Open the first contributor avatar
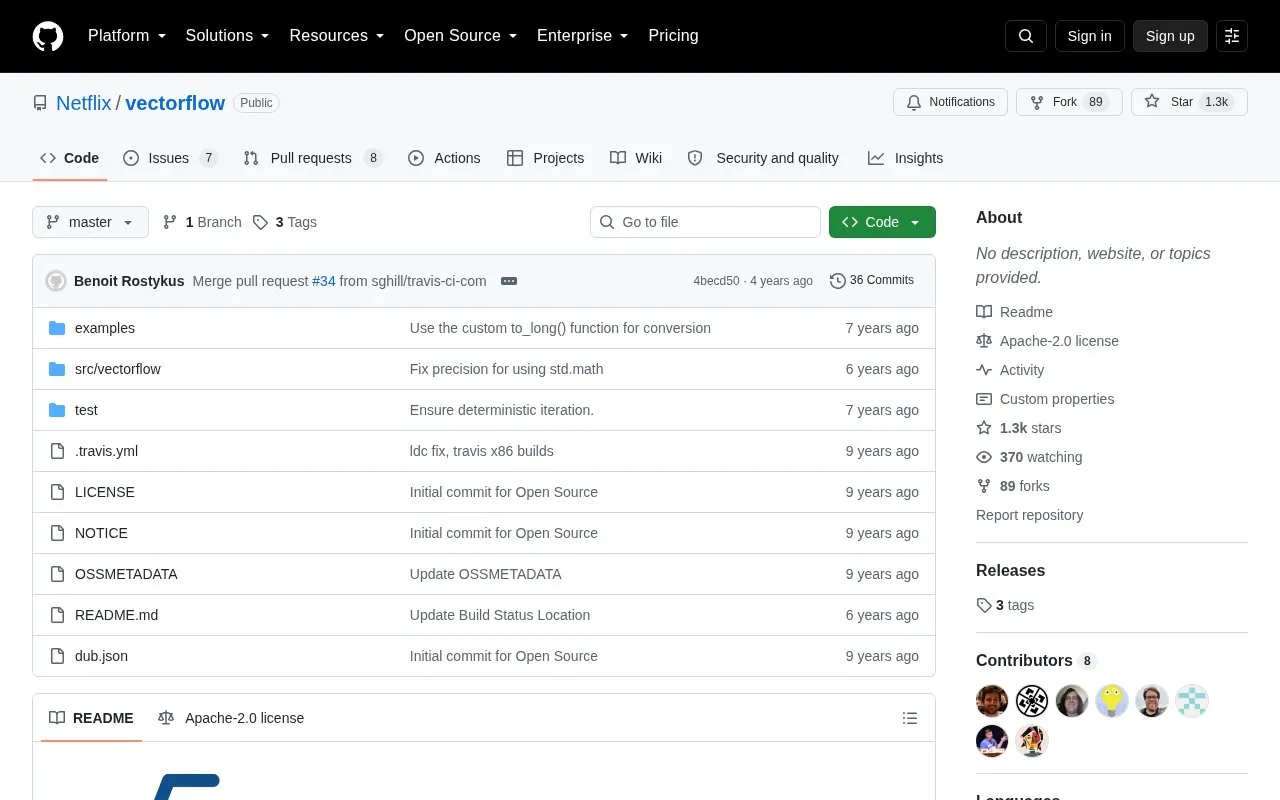The image size is (1280, 800). pos(992,701)
